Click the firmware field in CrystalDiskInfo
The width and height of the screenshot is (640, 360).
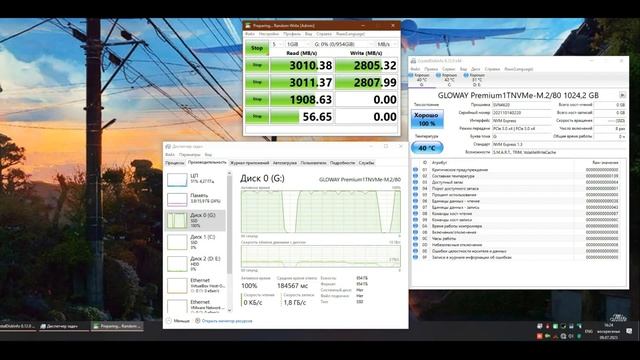(522, 105)
